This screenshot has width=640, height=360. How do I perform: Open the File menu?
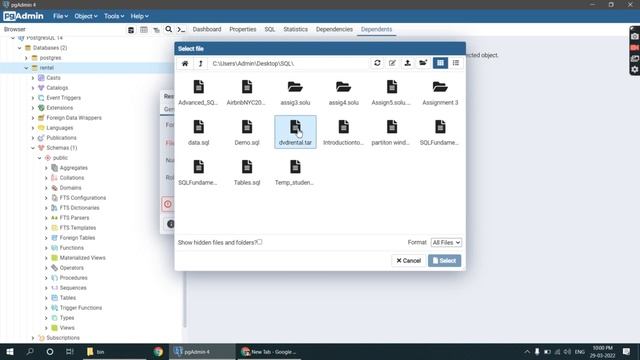60,16
